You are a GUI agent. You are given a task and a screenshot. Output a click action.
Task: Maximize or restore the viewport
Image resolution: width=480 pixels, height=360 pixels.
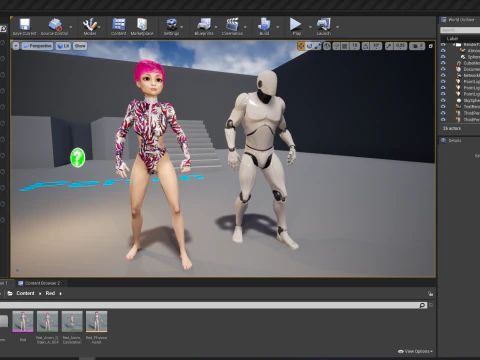(431, 46)
